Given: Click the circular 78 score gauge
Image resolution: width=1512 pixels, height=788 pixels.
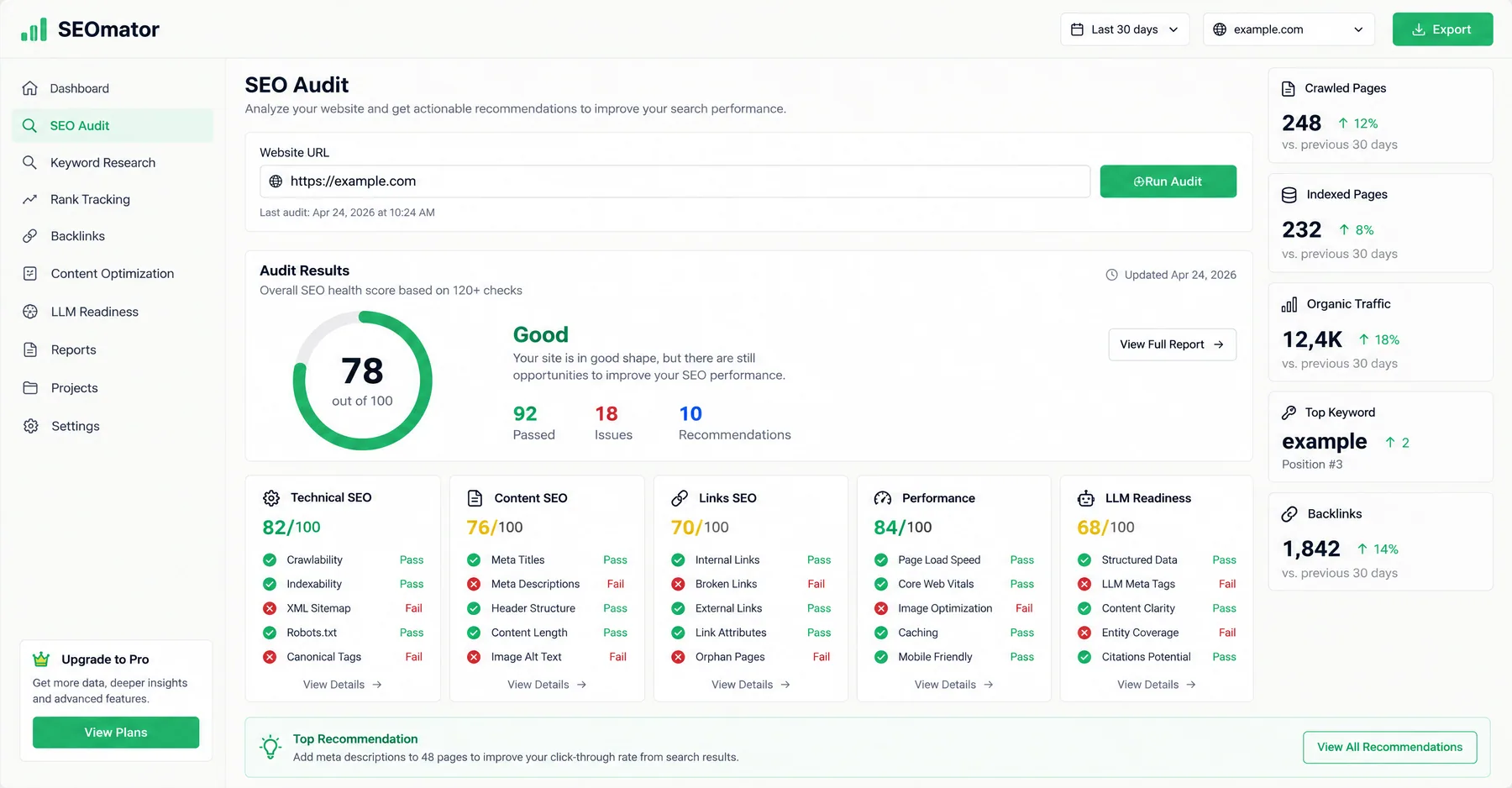Looking at the screenshot, I should click(362, 381).
